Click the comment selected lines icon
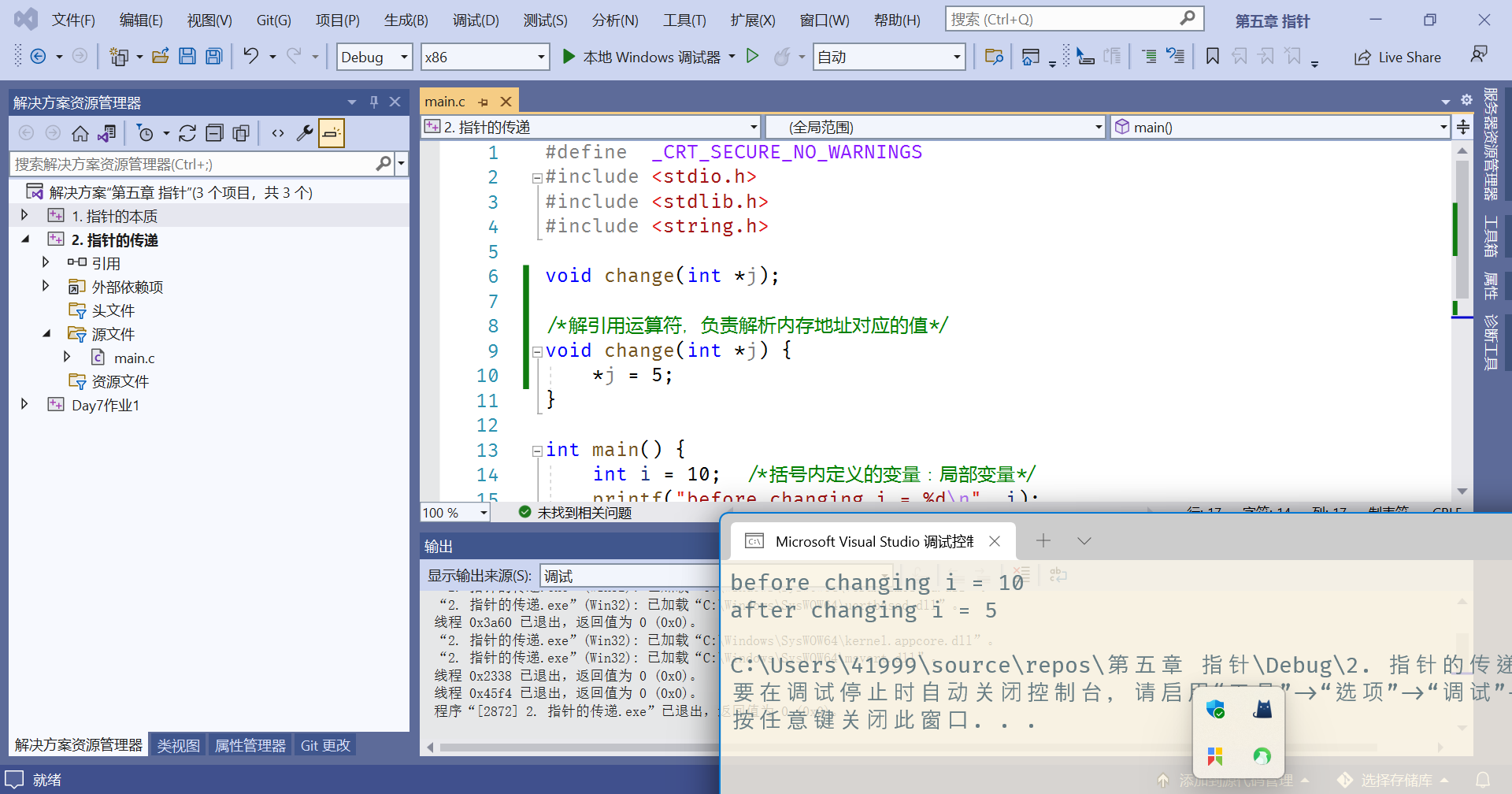Screen dimensions: 1512x794 [x=1150, y=56]
